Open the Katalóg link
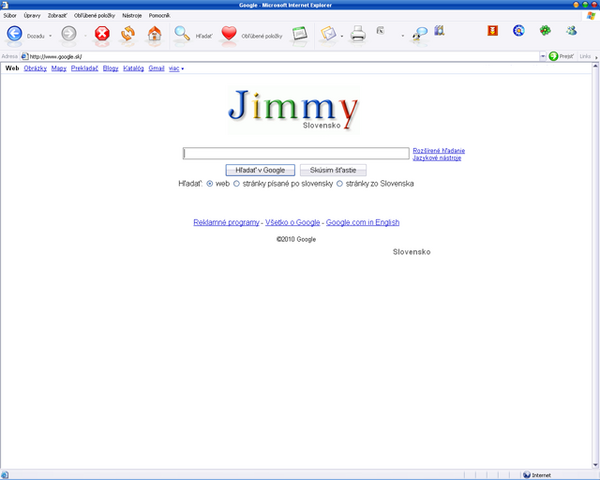The height and width of the screenshot is (480, 600). (134, 69)
